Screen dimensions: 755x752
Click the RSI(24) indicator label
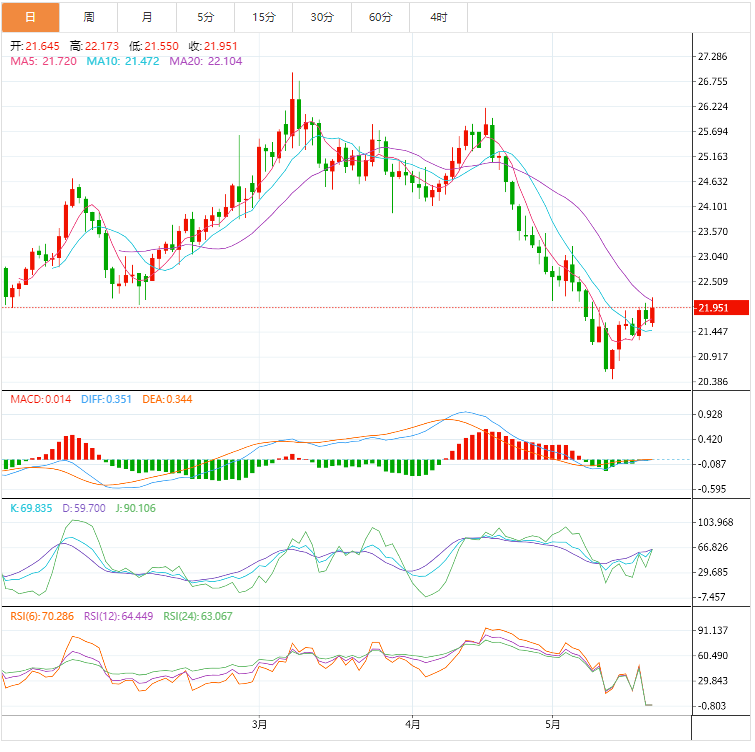coord(199,616)
